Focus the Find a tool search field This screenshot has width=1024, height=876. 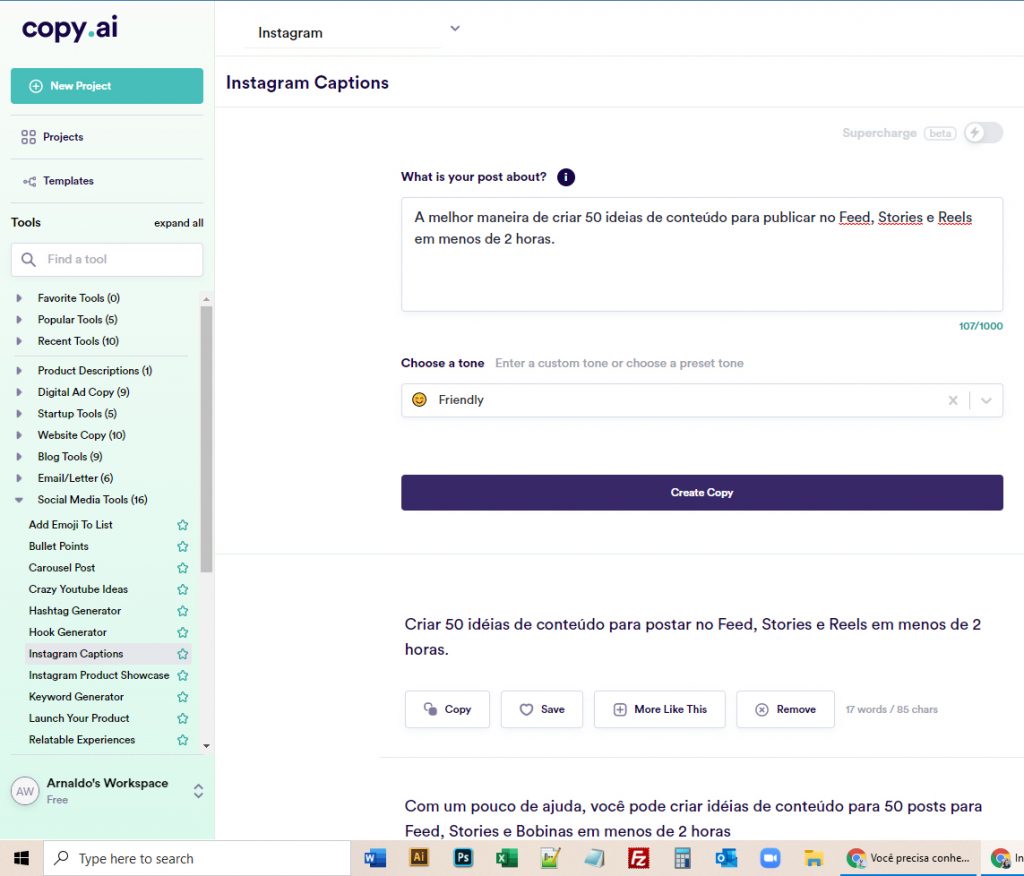106,259
